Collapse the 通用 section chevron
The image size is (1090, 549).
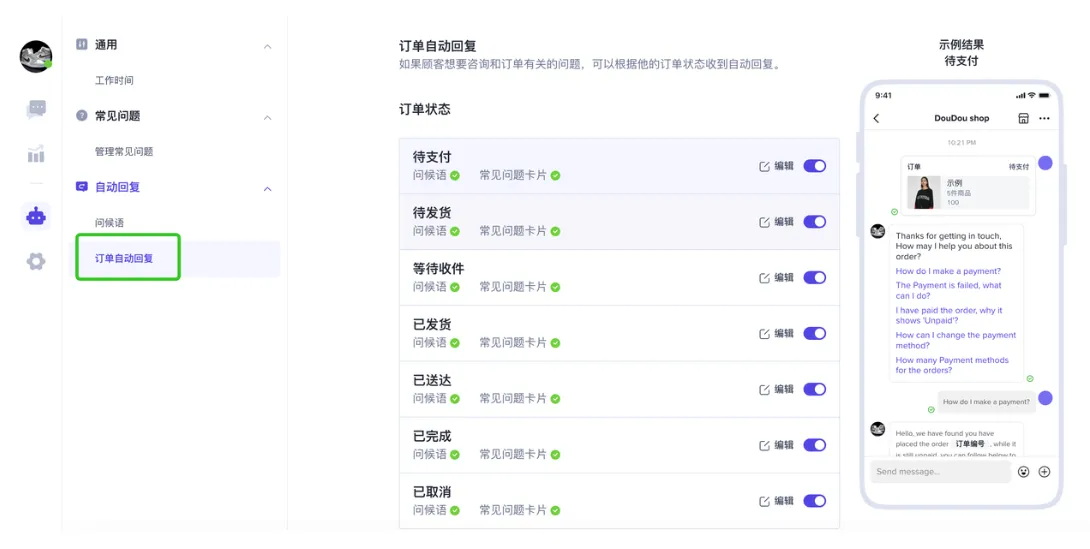[x=268, y=47]
